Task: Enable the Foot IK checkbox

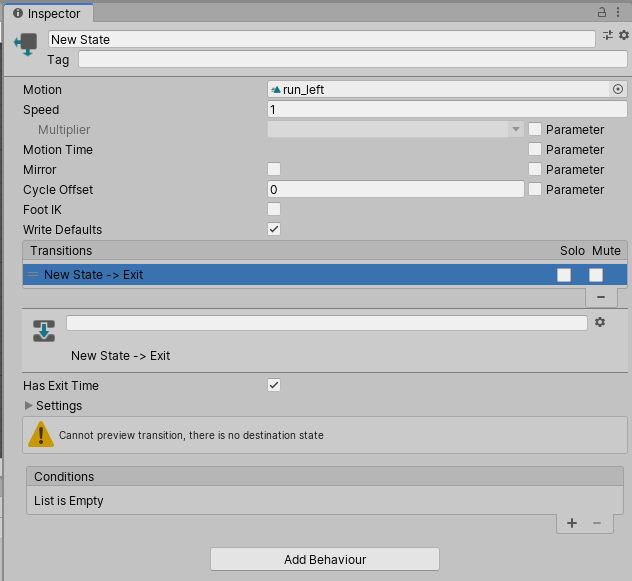Action: point(274,209)
